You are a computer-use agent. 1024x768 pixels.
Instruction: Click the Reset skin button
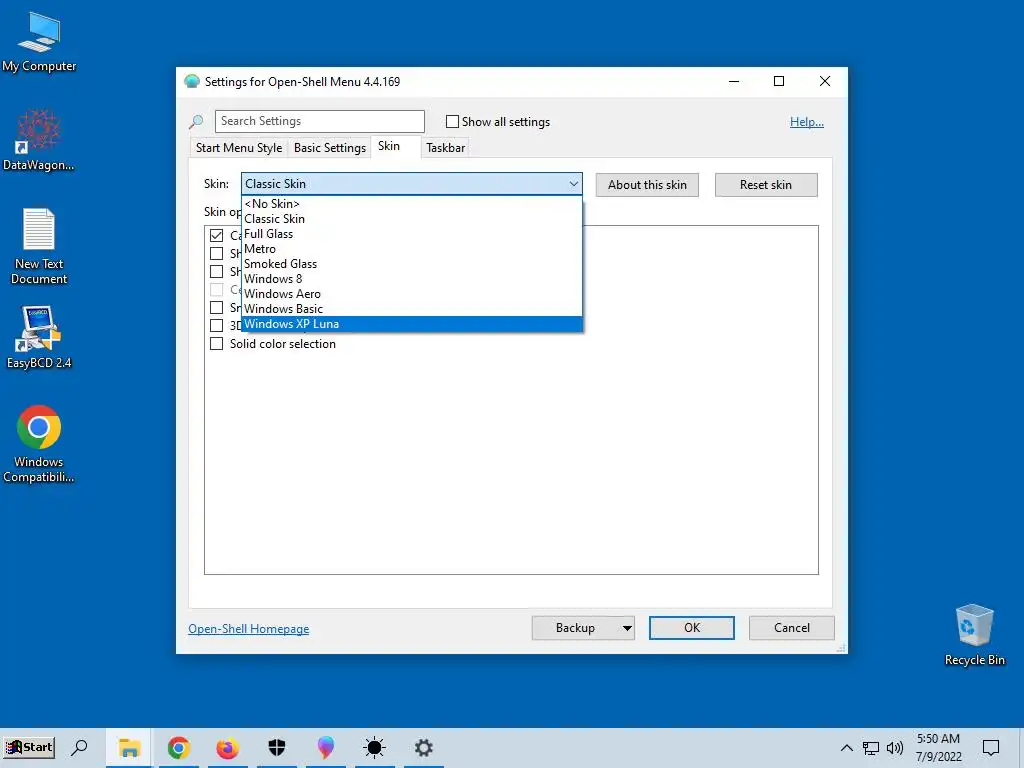(766, 185)
